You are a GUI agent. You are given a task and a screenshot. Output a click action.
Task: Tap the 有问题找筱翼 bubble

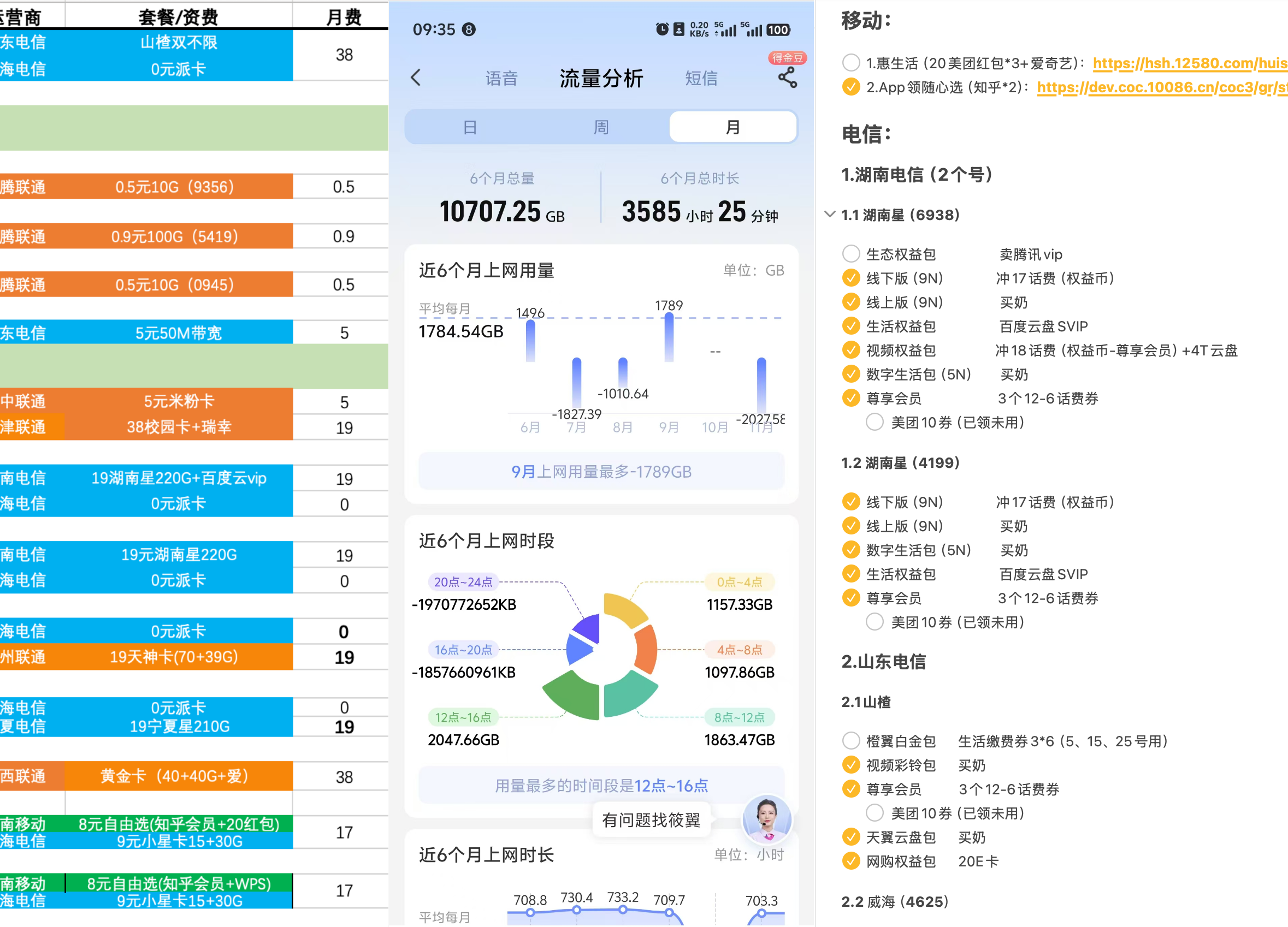click(x=652, y=819)
